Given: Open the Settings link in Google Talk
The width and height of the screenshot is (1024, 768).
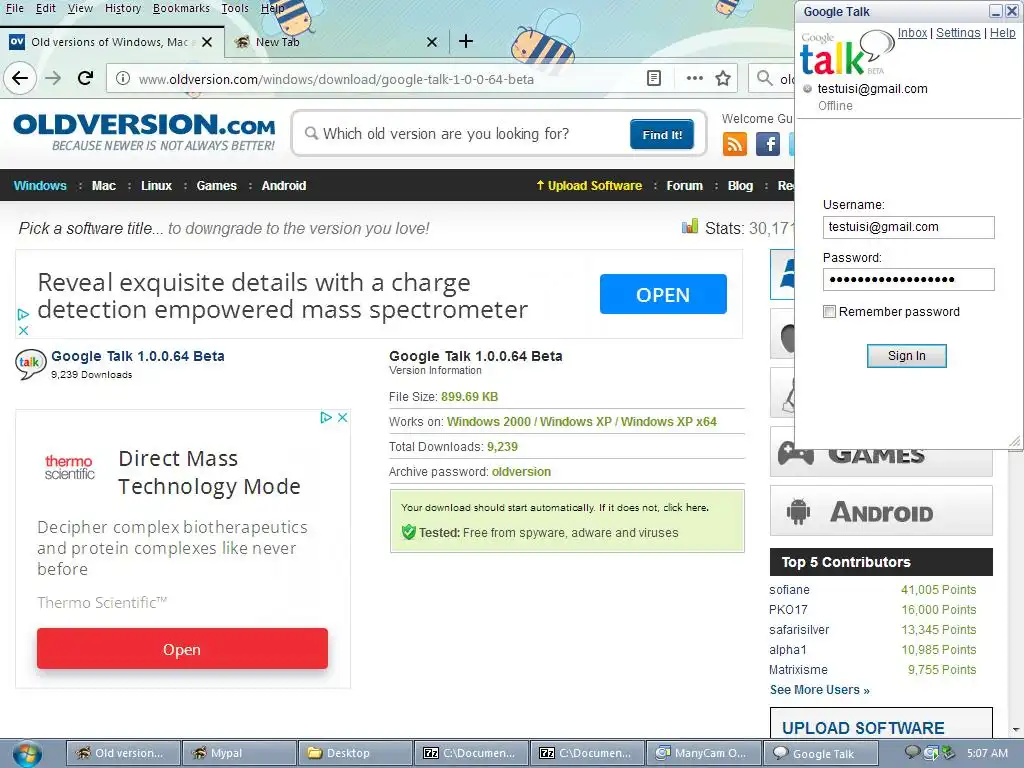Looking at the screenshot, I should pos(958,33).
